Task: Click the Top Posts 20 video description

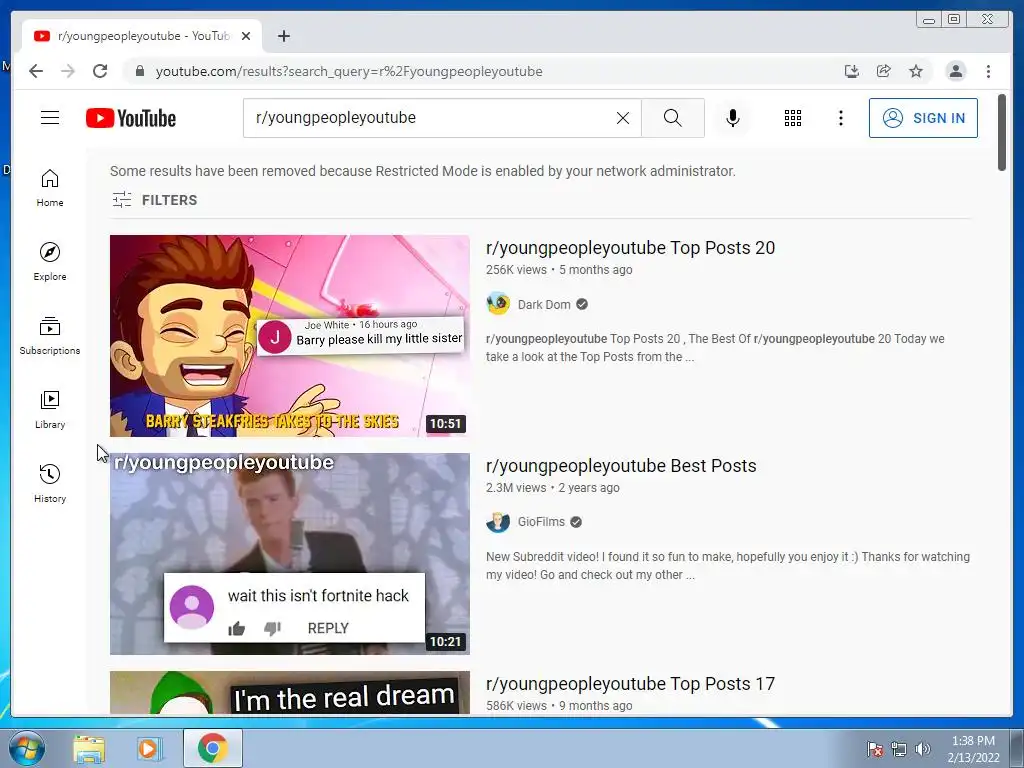Action: (715, 348)
